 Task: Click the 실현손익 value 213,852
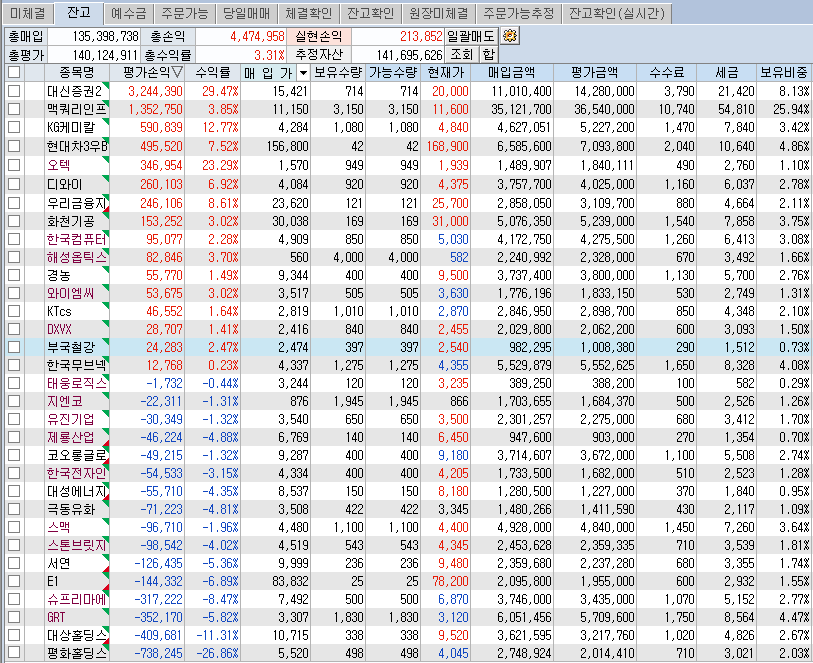(x=421, y=36)
